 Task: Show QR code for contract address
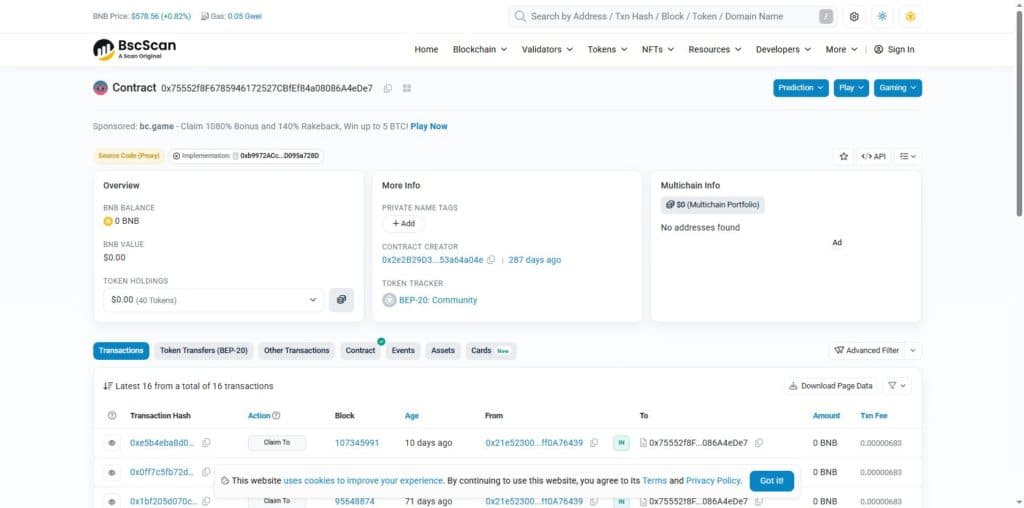click(x=407, y=88)
